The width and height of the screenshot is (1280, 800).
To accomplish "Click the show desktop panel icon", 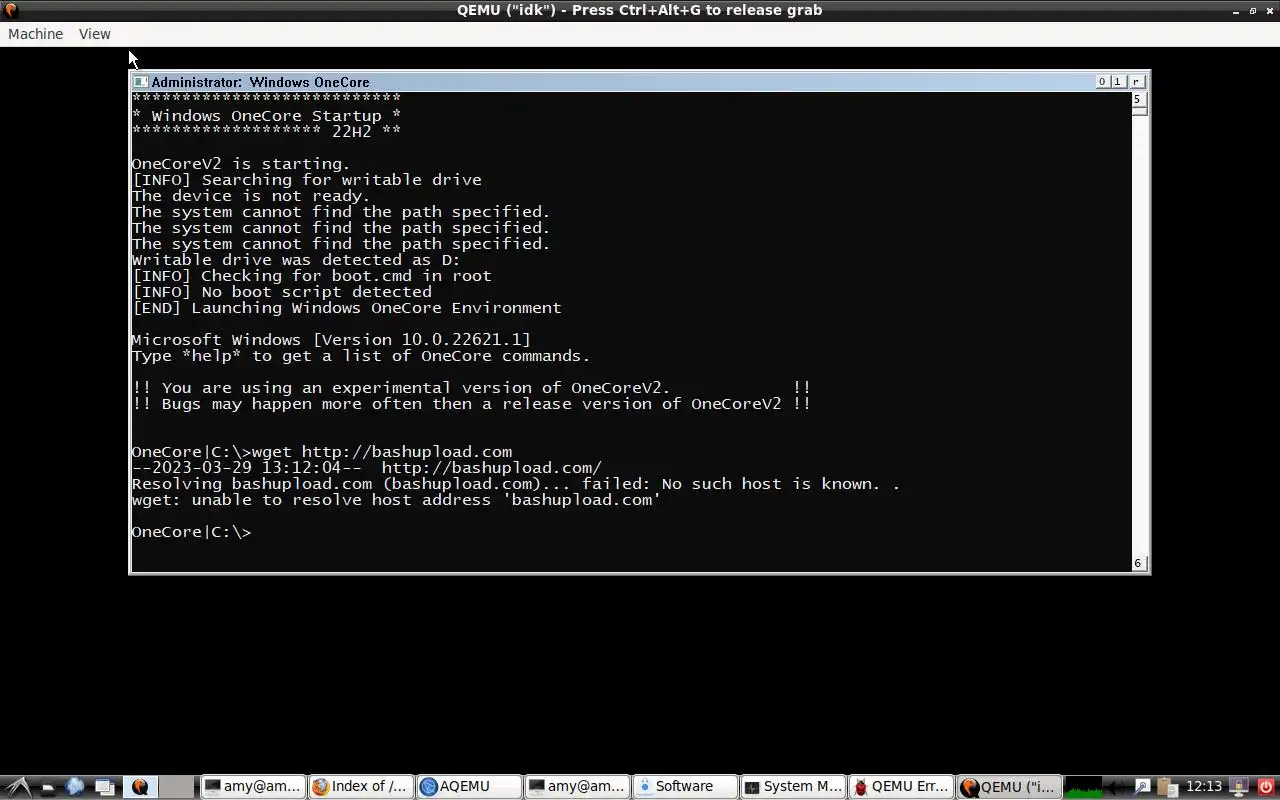I will click(105, 787).
